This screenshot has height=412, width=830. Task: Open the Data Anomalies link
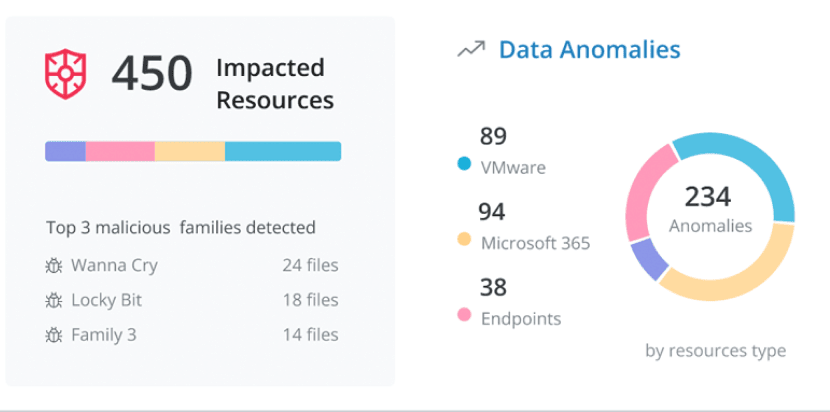pos(589,50)
